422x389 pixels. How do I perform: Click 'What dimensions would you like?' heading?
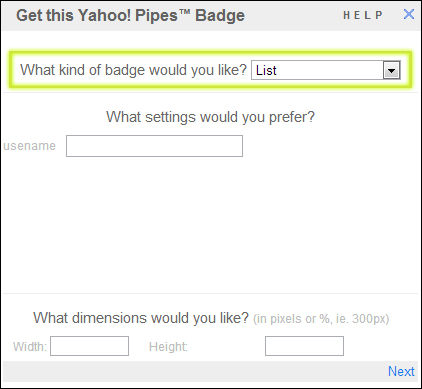click(141, 318)
